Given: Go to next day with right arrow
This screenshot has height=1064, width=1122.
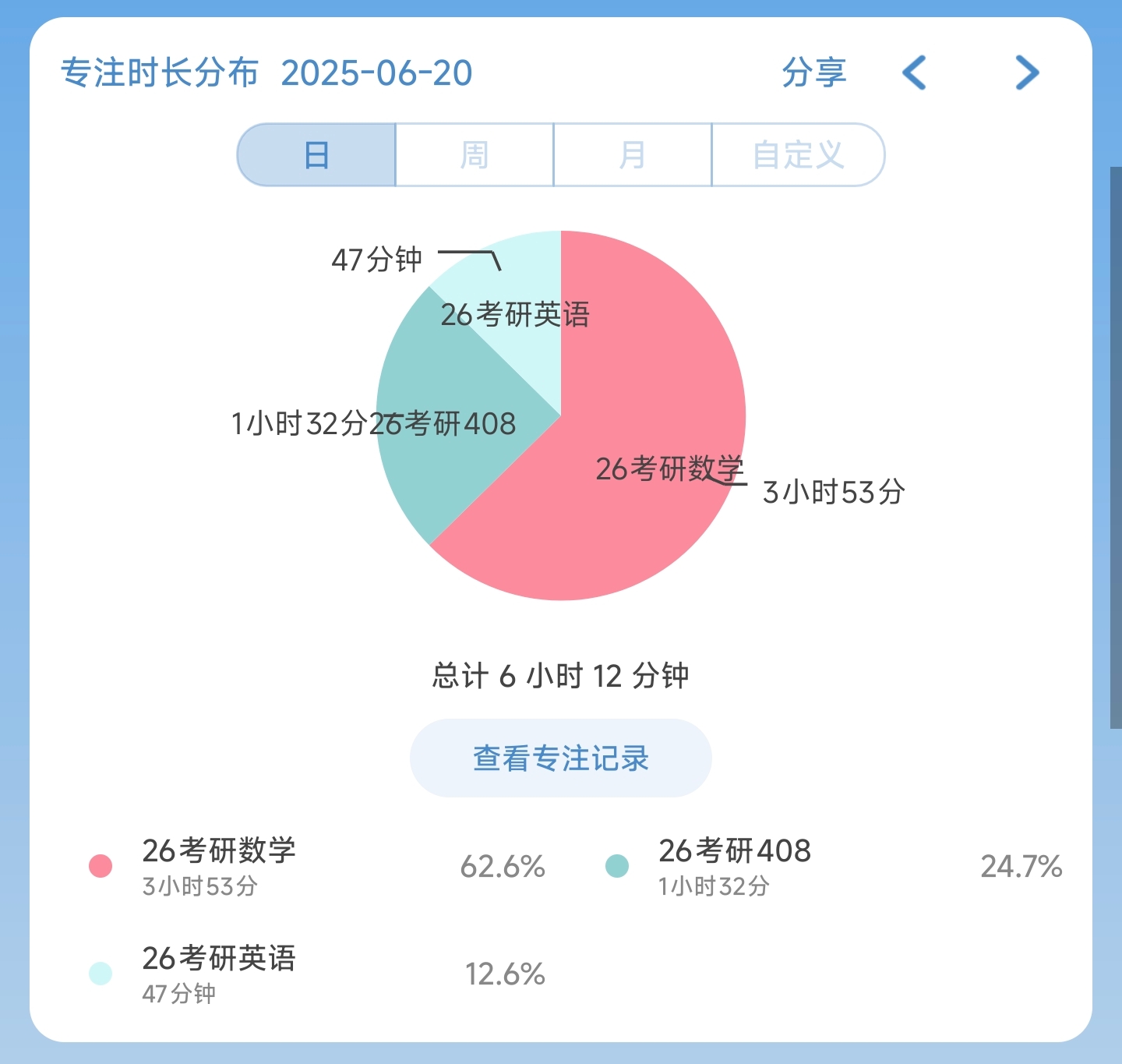Looking at the screenshot, I should tap(1027, 73).
